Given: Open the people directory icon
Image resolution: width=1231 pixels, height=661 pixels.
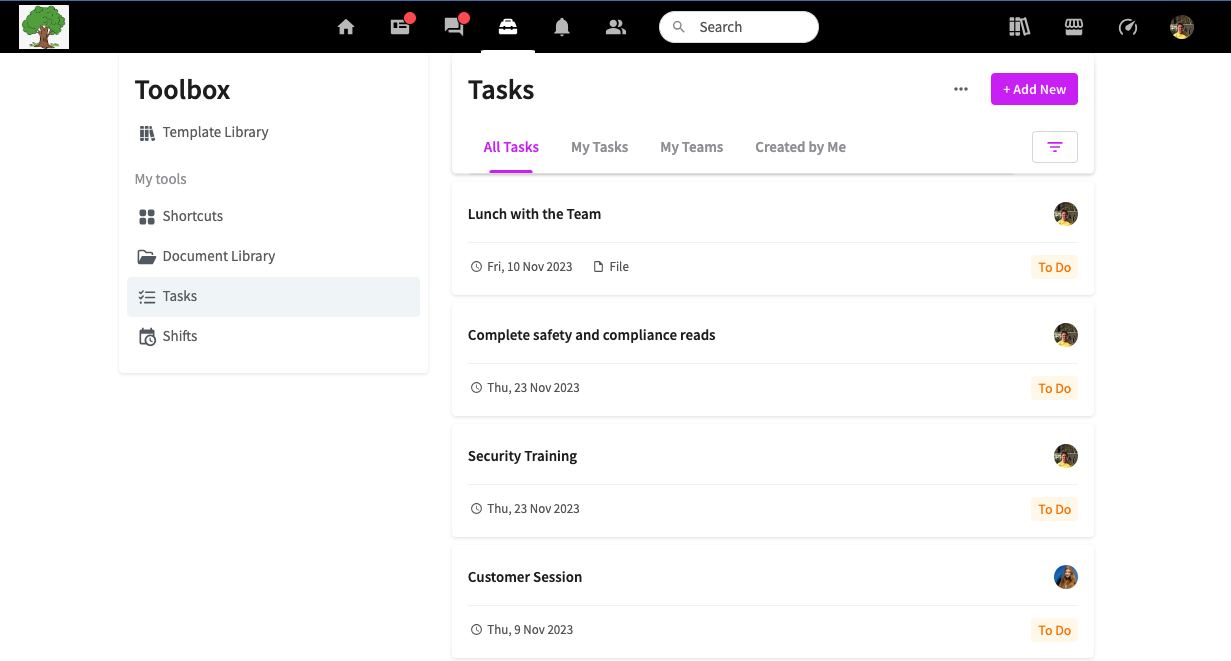Looking at the screenshot, I should [616, 27].
